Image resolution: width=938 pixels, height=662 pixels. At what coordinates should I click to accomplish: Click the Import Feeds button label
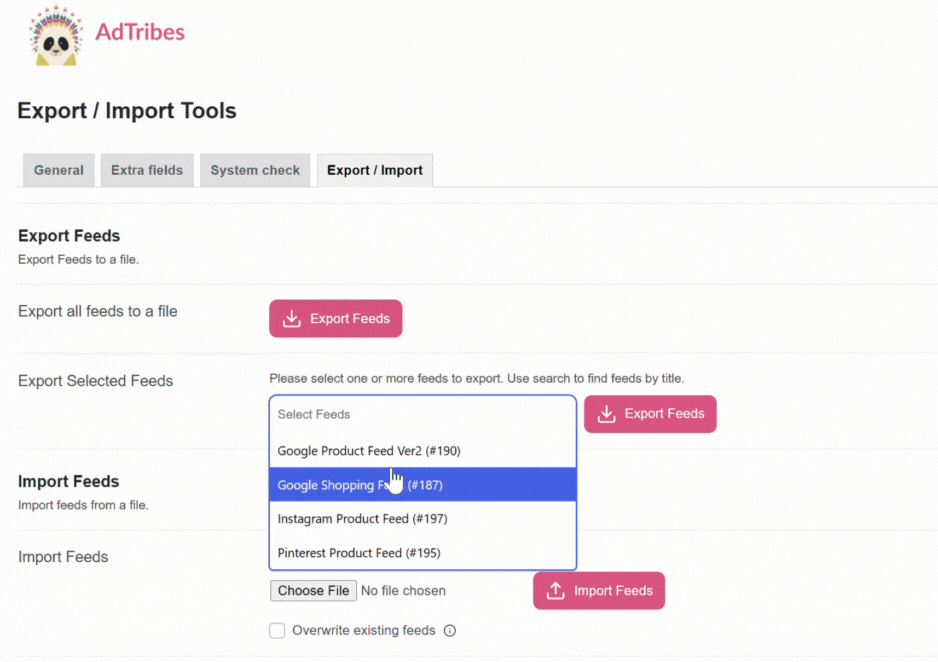tap(613, 591)
